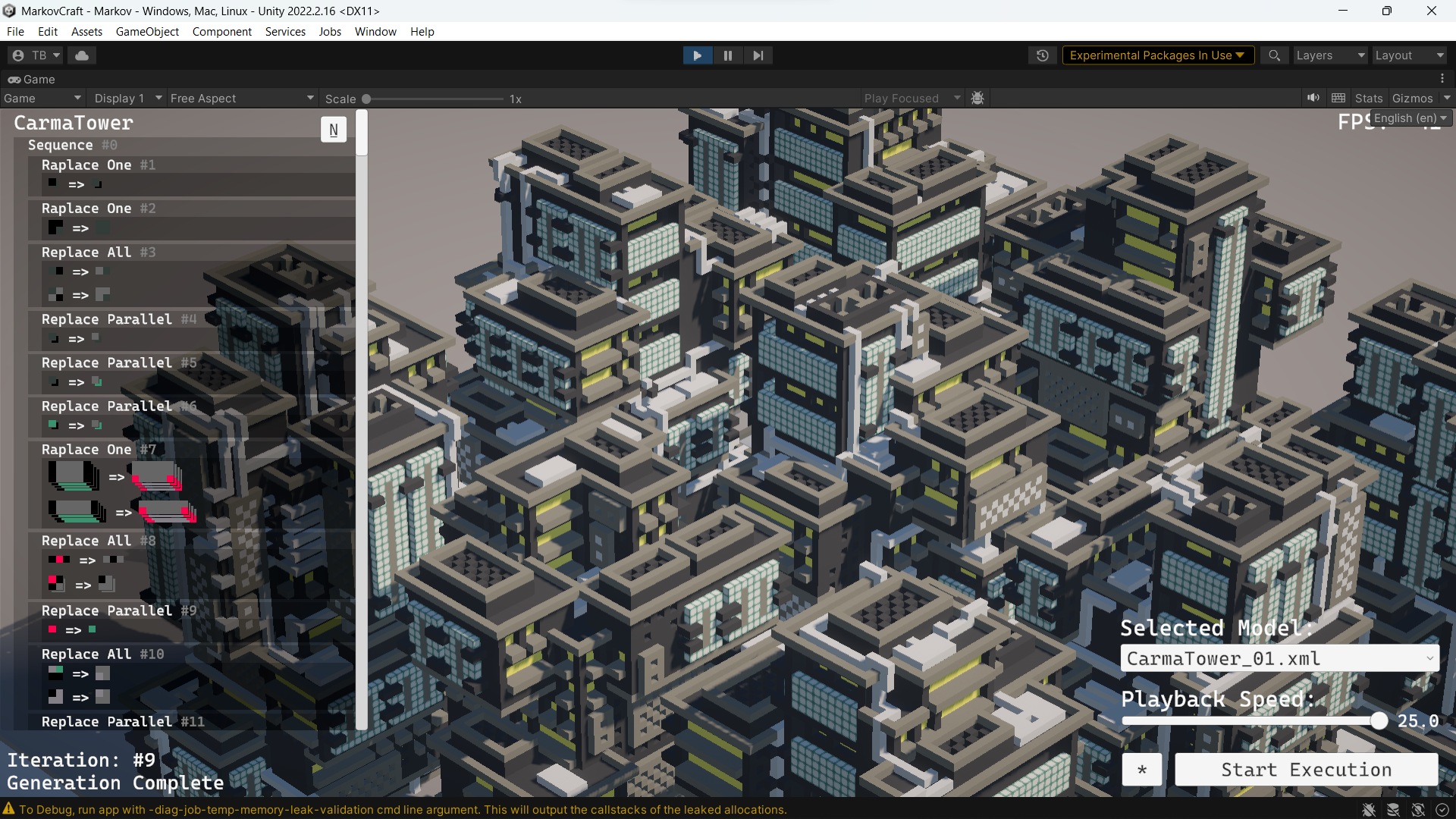Click the frame debugger bug icon in Game toolbar
The image size is (1456, 819).
[977, 98]
